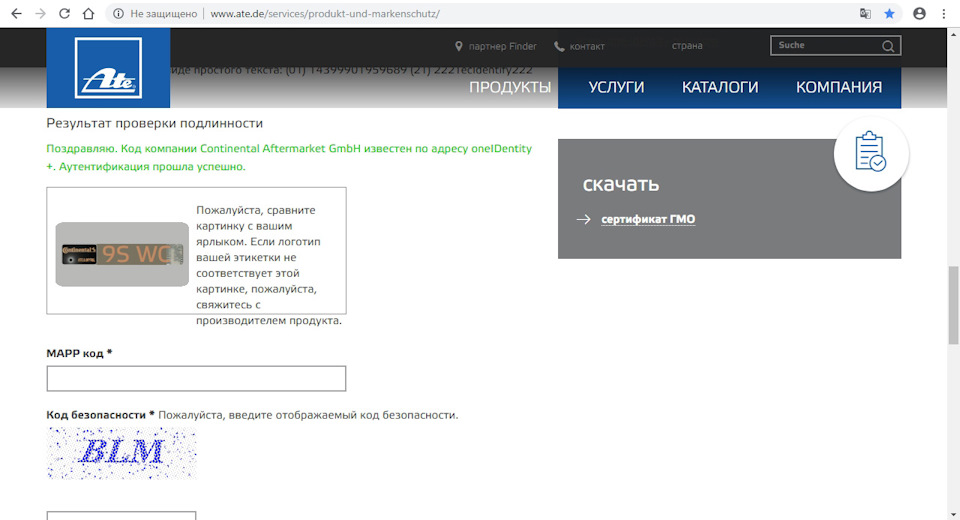Click the bookmark star icon
Image resolution: width=960 pixels, height=520 pixels.
(x=889, y=13)
